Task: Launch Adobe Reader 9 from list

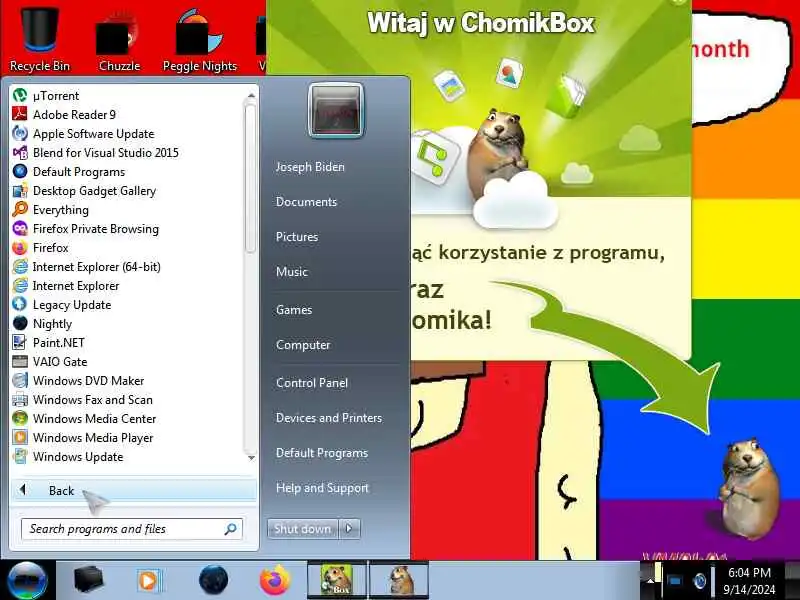Action: click(x=74, y=115)
